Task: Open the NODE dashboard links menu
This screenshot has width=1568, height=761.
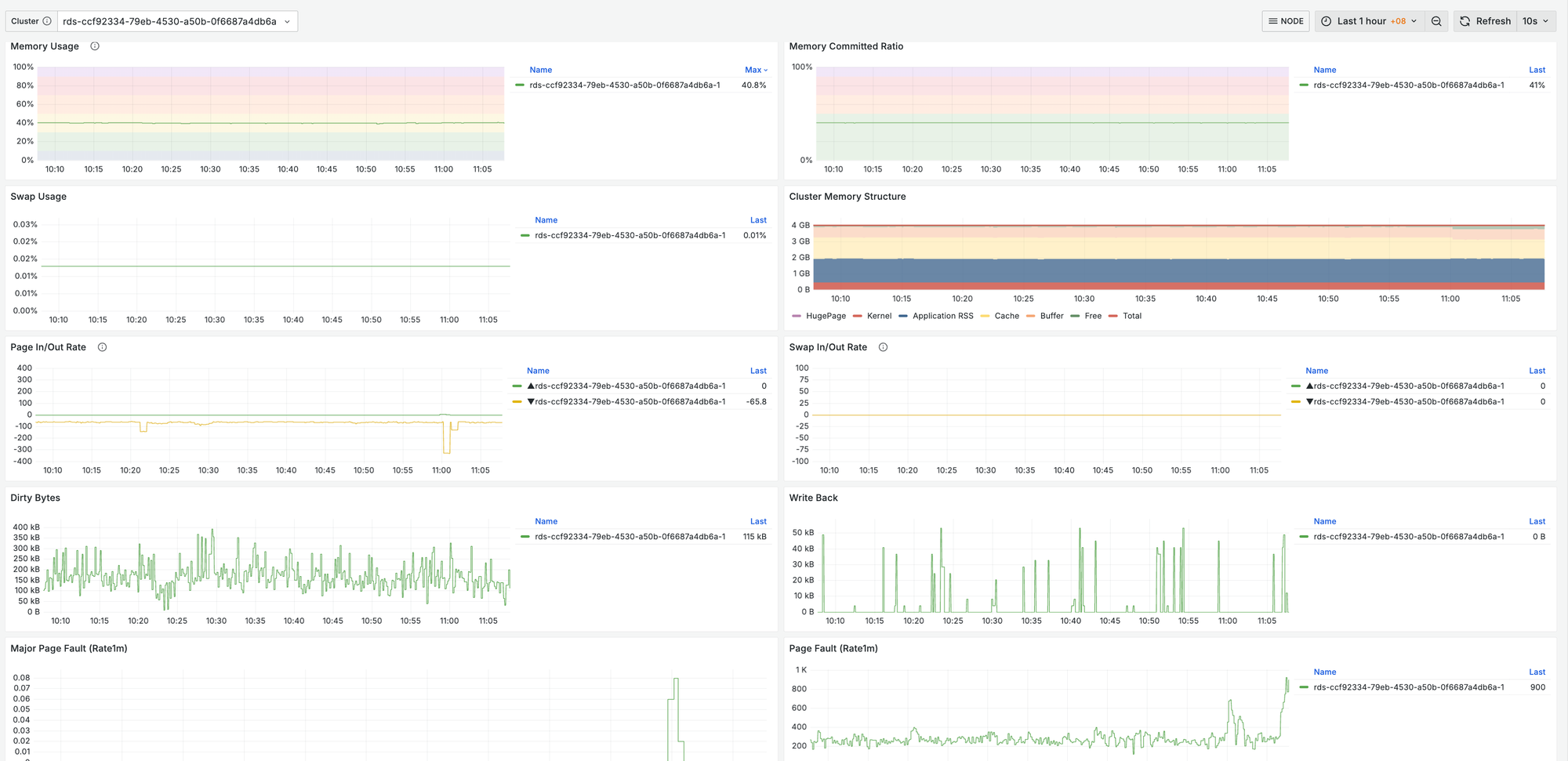Action: tap(1286, 21)
